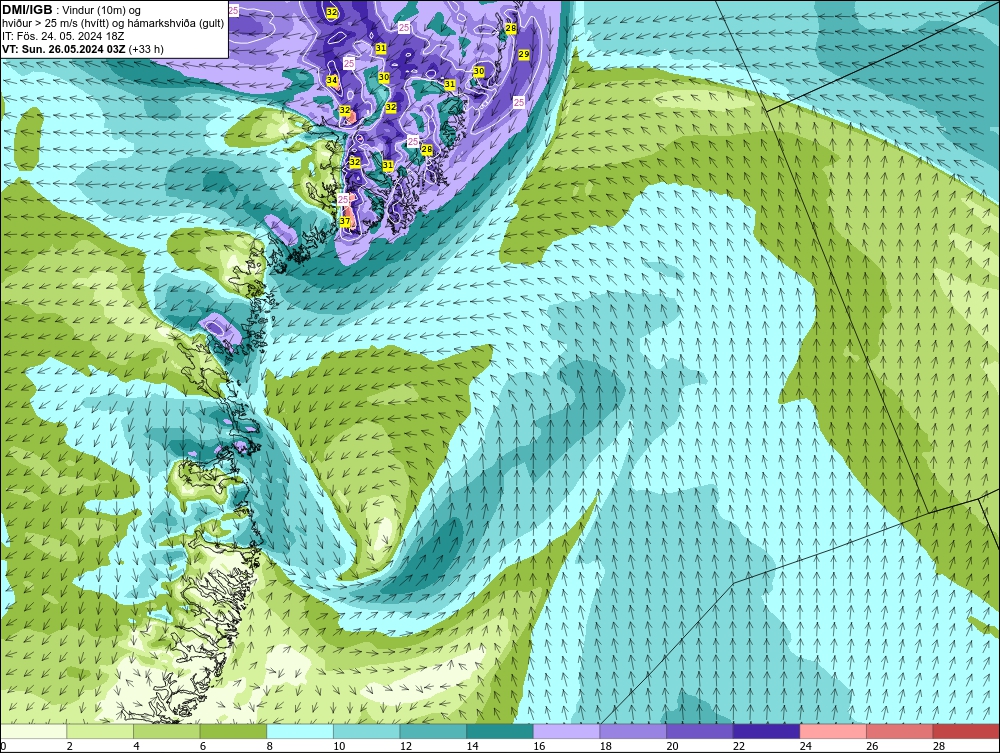The width and height of the screenshot is (1000, 753).
Task: Click the legend scale number '4'
Action: pyautogui.click(x=136, y=746)
